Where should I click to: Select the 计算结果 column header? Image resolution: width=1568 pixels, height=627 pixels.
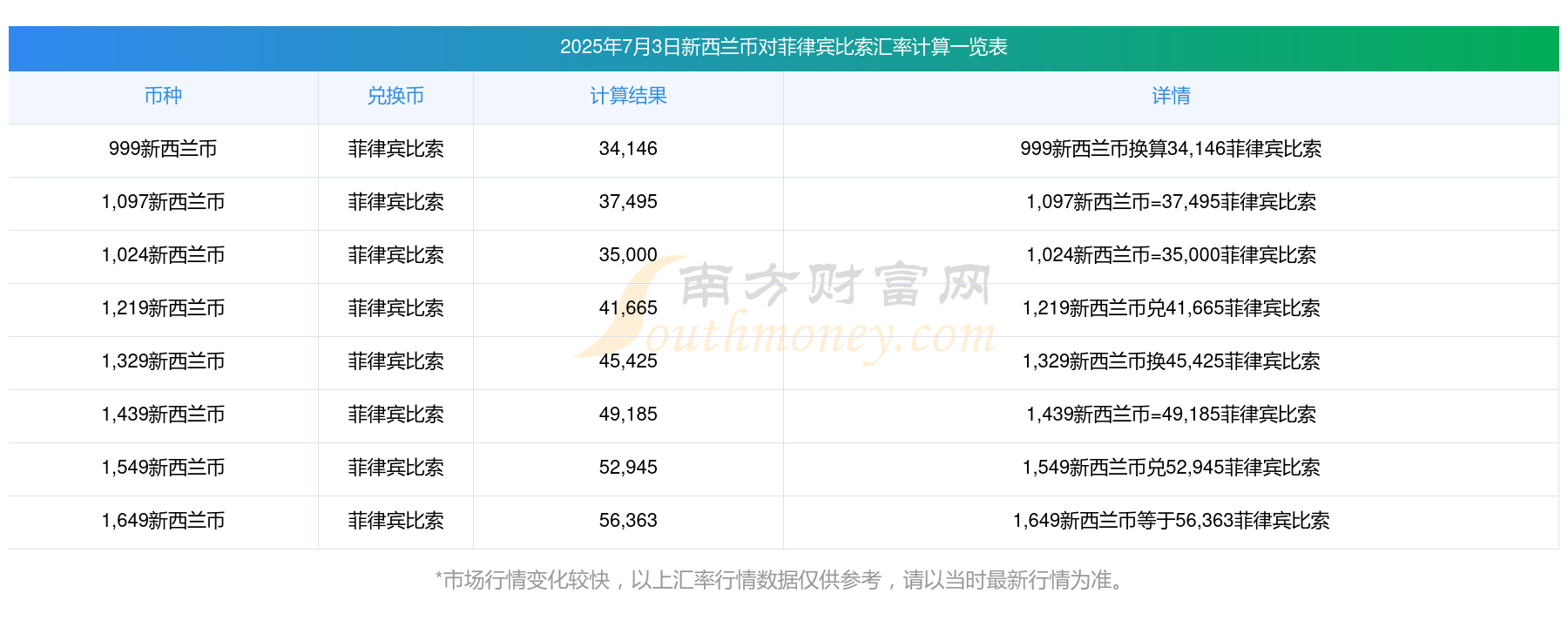click(x=628, y=96)
